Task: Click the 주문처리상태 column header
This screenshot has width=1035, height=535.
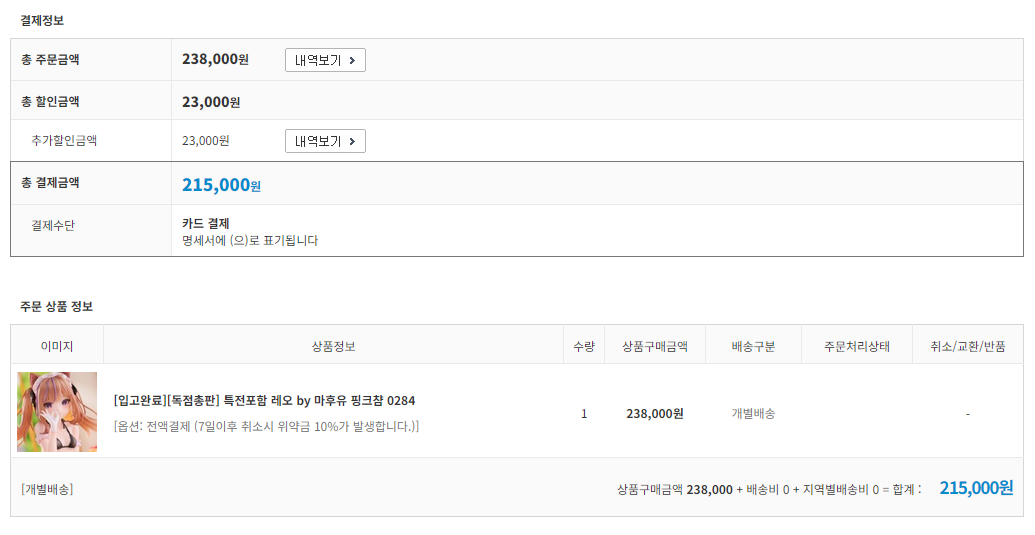Action: tap(856, 346)
